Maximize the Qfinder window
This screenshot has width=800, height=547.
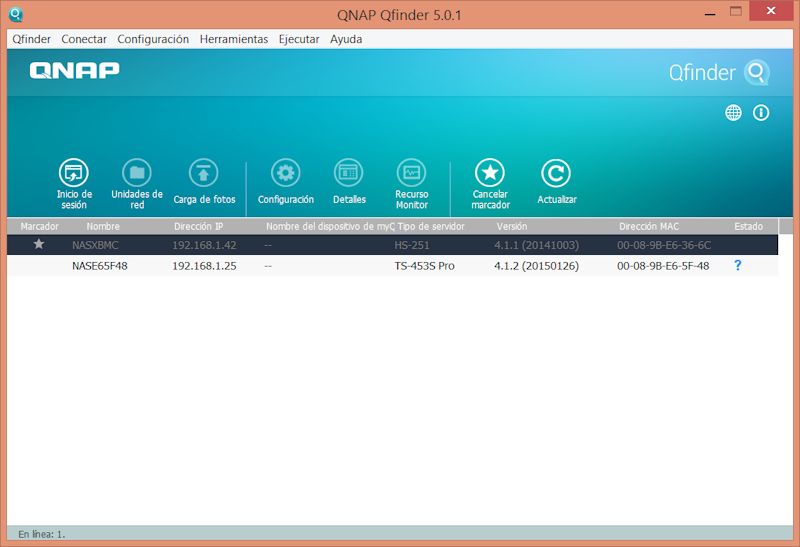pyautogui.click(x=736, y=12)
